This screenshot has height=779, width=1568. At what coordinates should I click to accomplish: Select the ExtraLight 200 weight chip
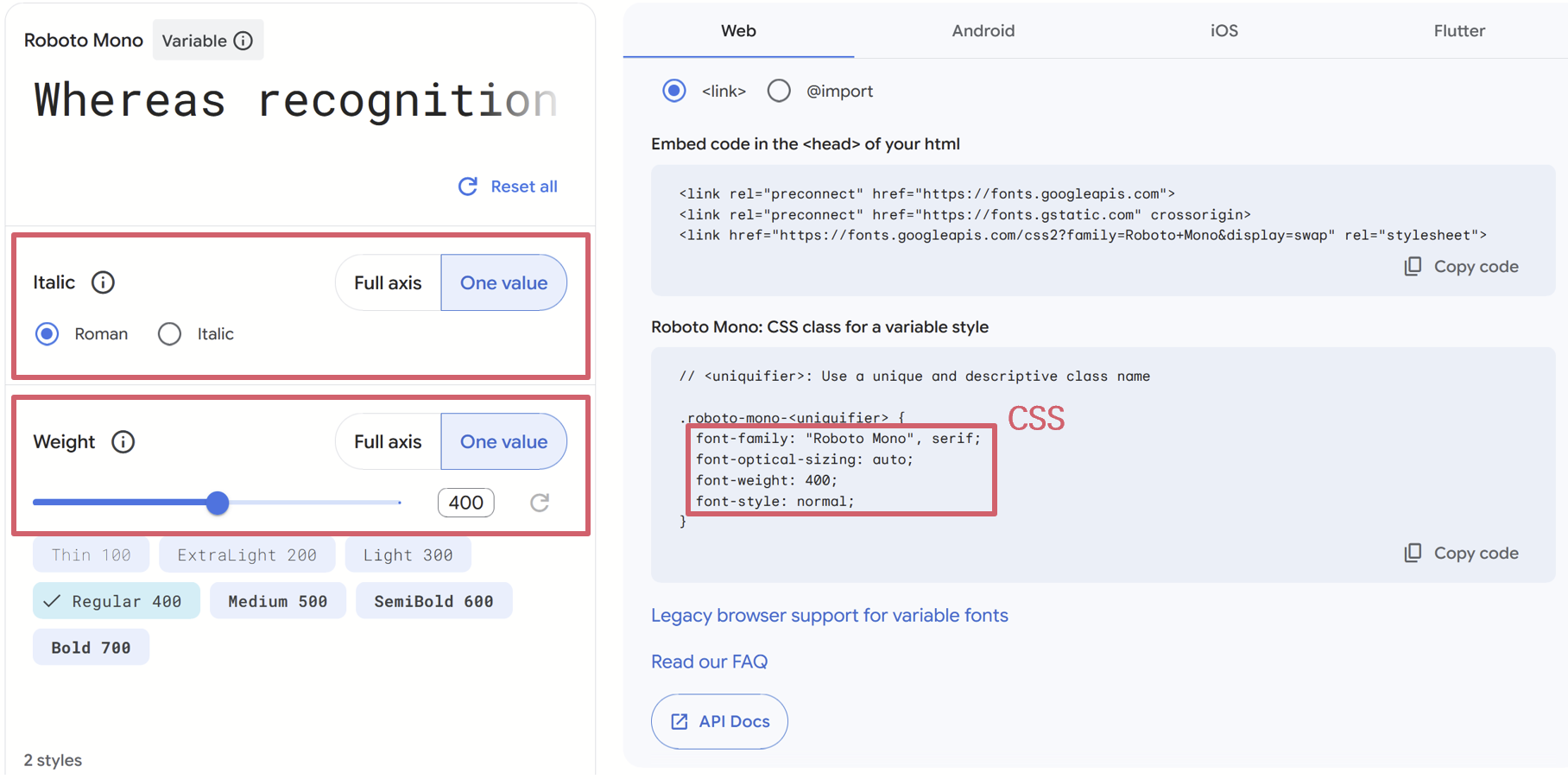click(247, 554)
